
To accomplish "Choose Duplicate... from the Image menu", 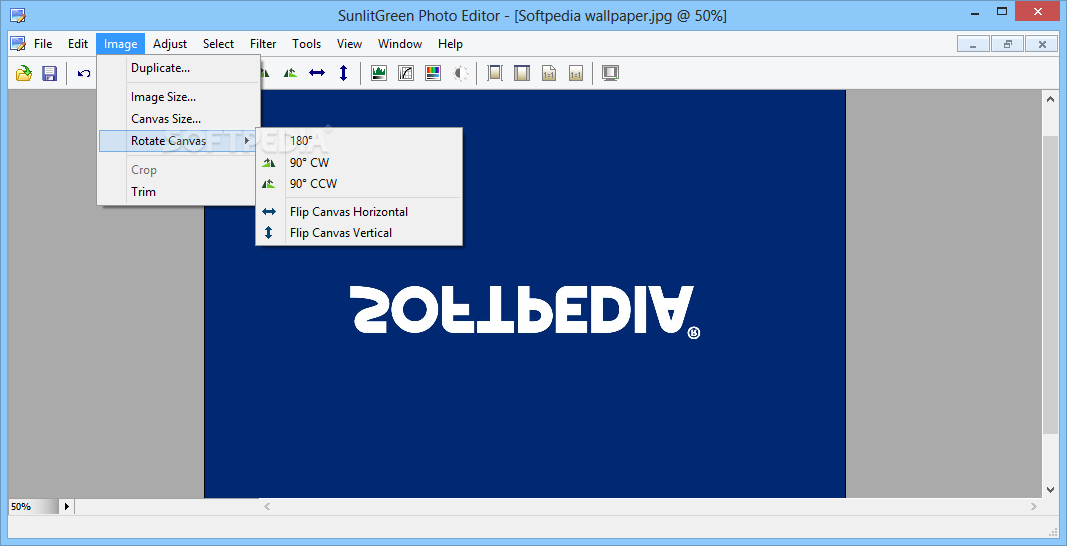I will click(x=179, y=68).
